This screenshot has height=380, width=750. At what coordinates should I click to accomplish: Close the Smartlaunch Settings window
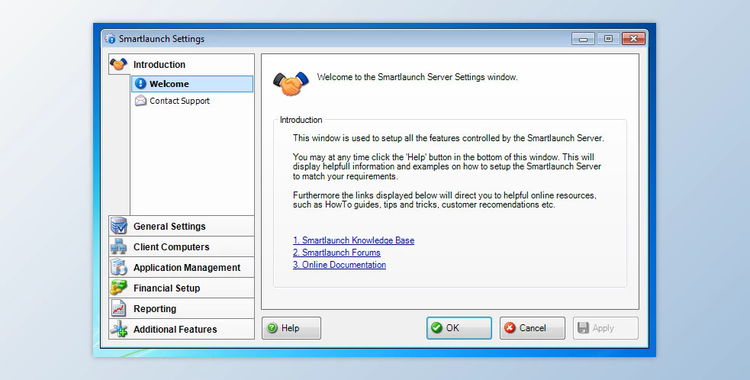coord(634,39)
